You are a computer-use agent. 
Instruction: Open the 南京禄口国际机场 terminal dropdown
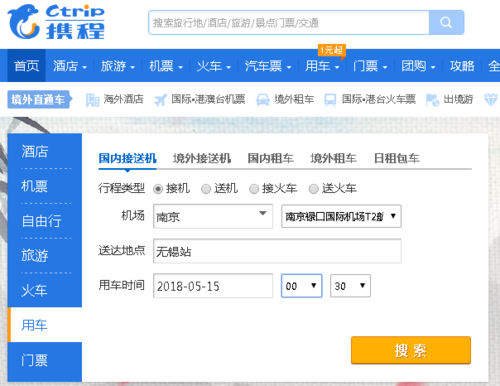[341, 216]
